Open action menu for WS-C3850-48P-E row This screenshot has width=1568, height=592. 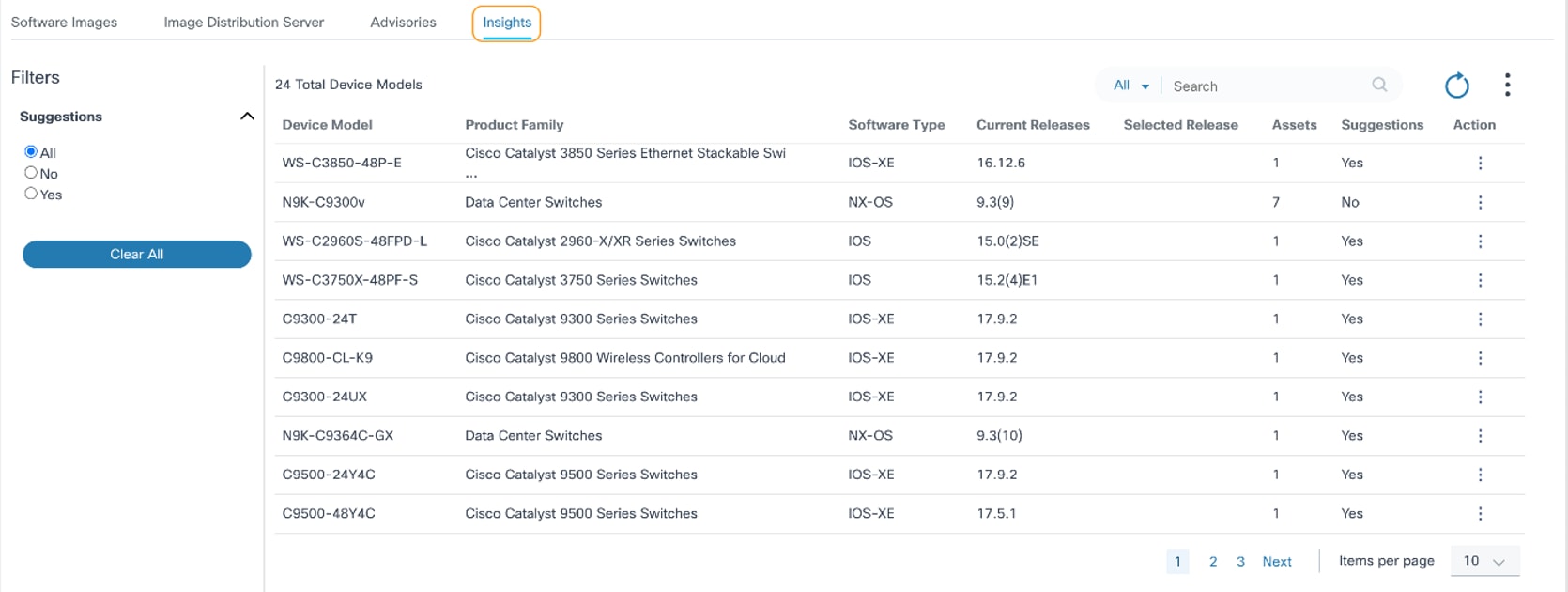pyautogui.click(x=1480, y=163)
